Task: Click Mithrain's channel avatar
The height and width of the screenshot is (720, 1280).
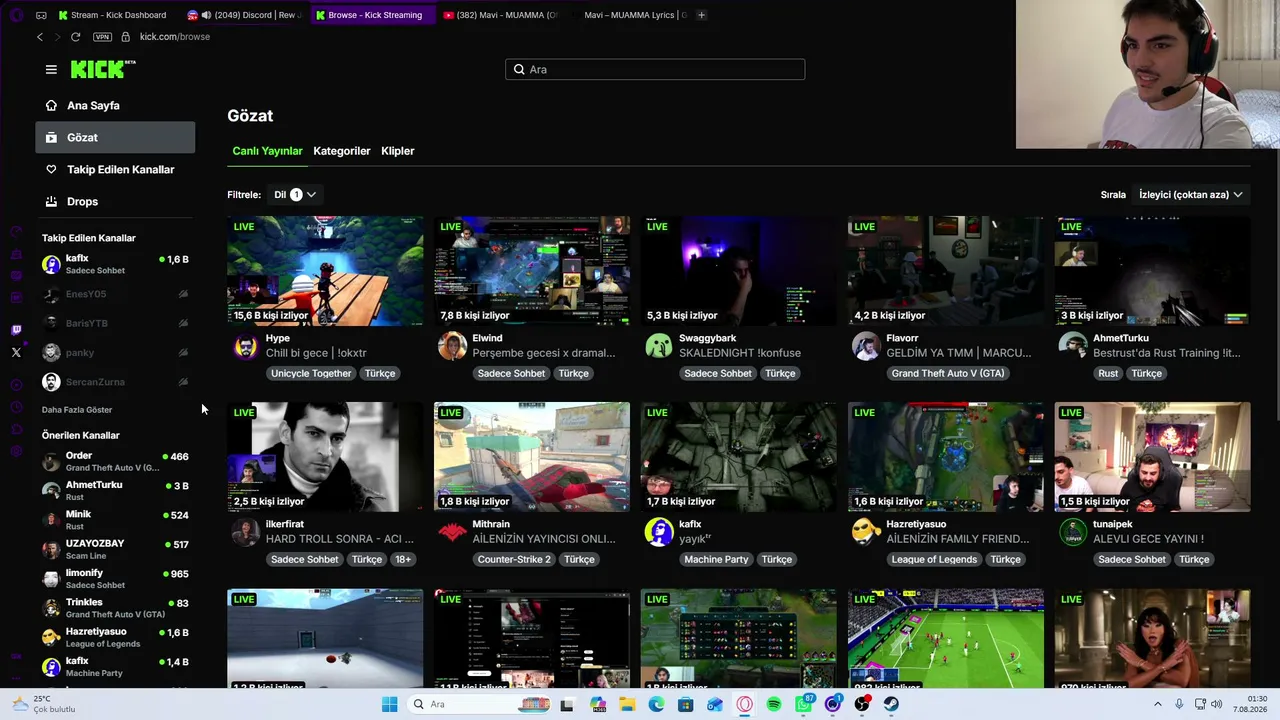Action: pyautogui.click(x=452, y=532)
